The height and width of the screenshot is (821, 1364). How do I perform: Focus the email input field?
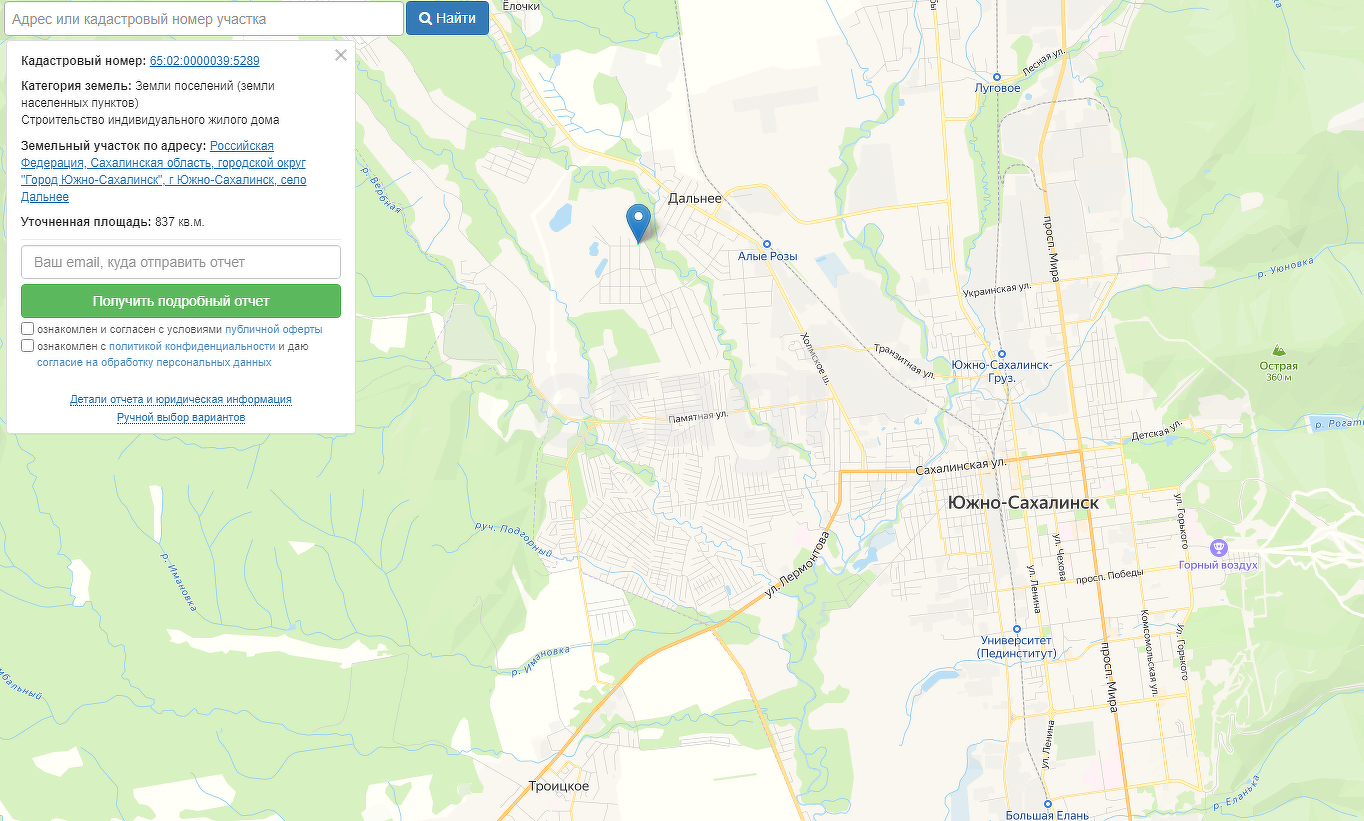[x=181, y=262]
